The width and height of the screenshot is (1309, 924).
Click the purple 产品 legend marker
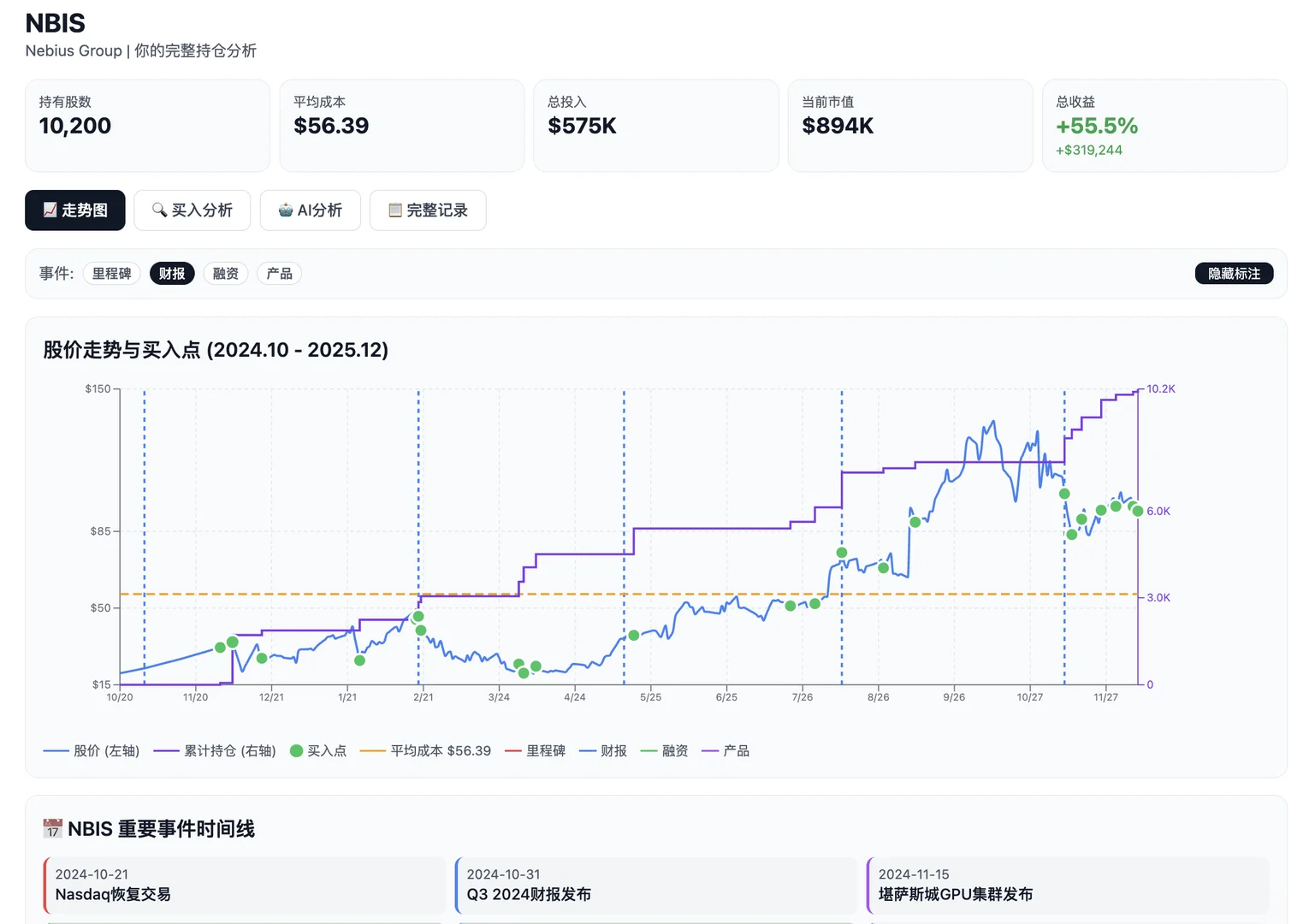coord(710,751)
